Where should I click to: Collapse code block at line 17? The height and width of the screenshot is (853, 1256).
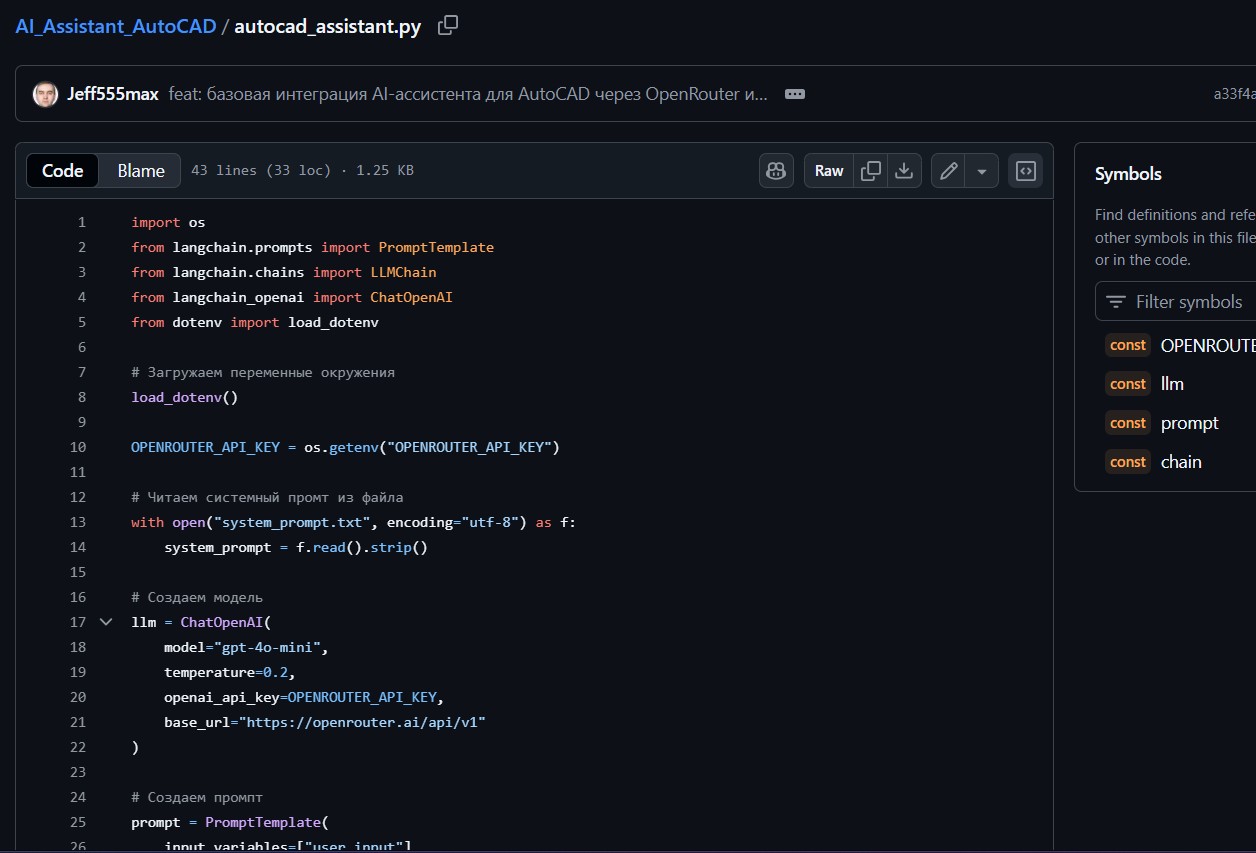(x=106, y=622)
